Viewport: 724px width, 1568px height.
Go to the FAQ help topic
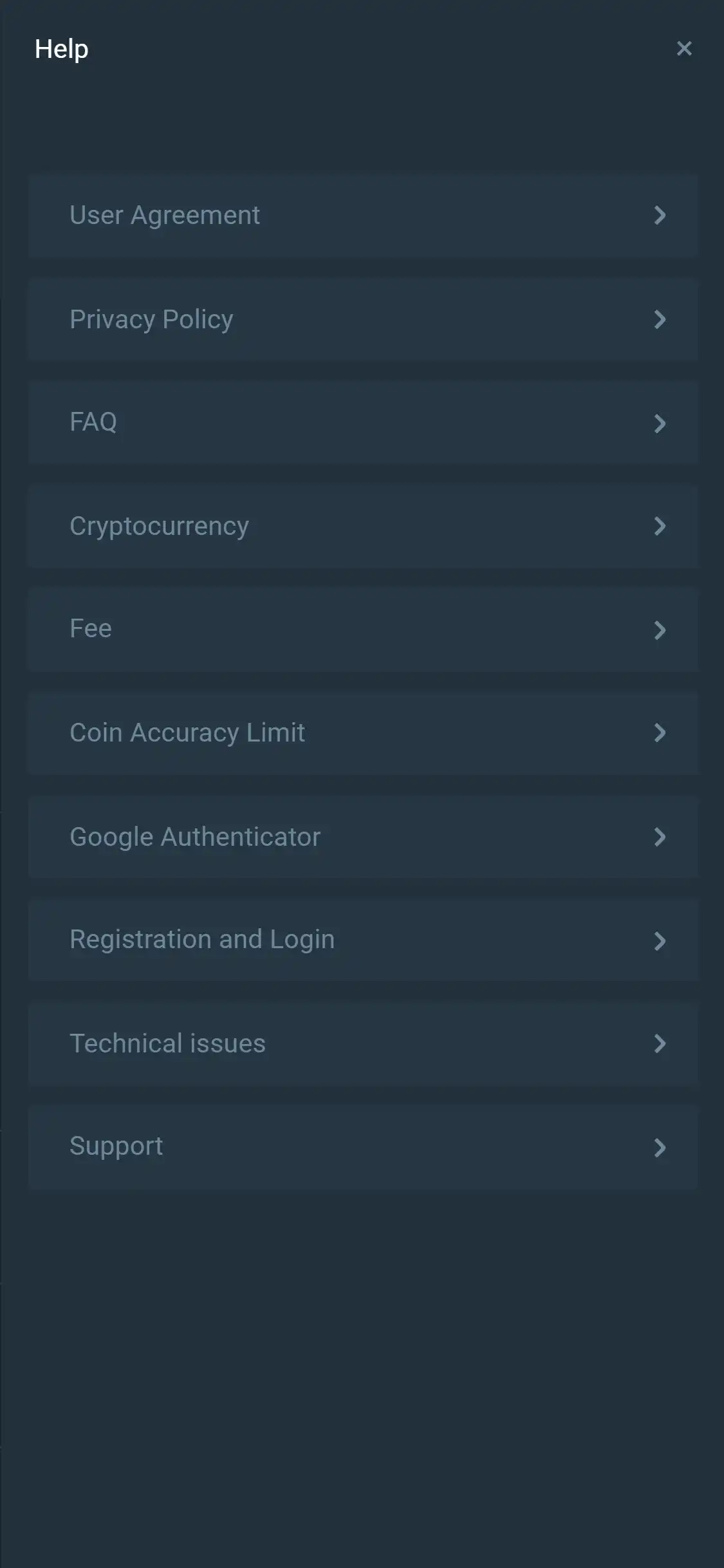coord(93,422)
